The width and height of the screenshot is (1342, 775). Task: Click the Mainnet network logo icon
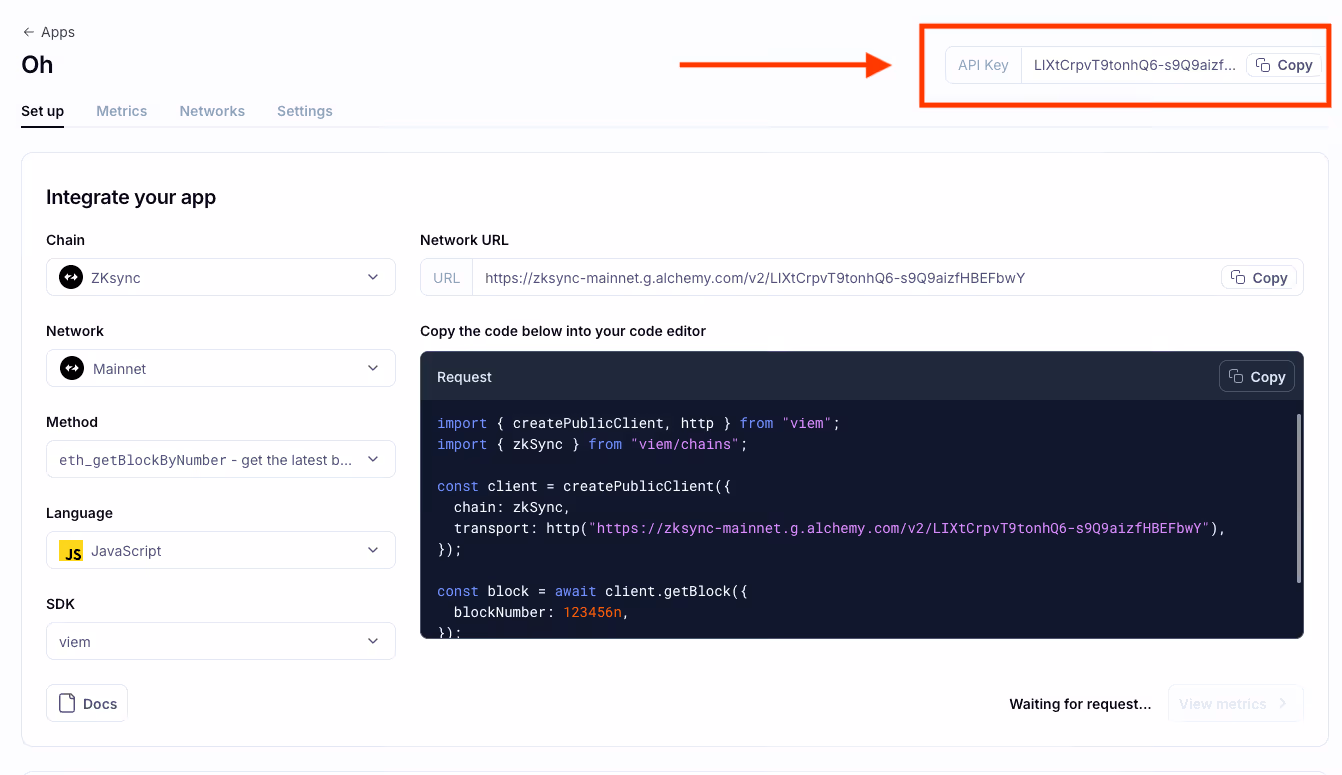click(x=71, y=368)
